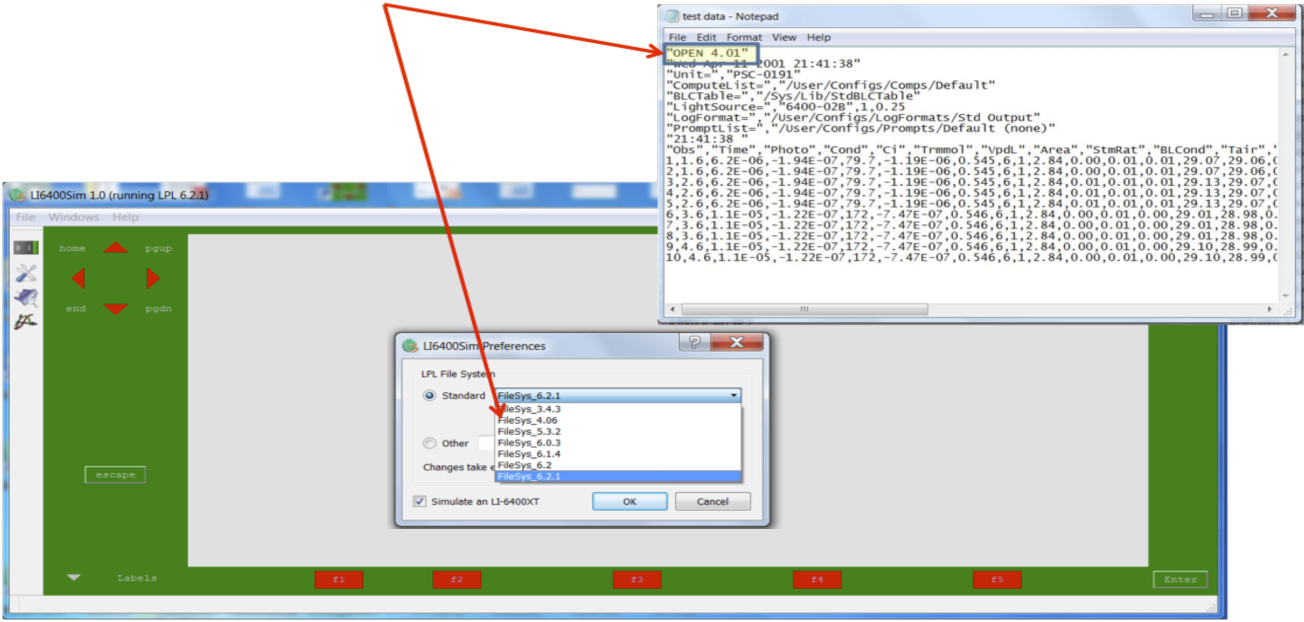Click the display indicator icon in left sidebar
Image resolution: width=1304 pixels, height=622 pixels.
click(25, 247)
